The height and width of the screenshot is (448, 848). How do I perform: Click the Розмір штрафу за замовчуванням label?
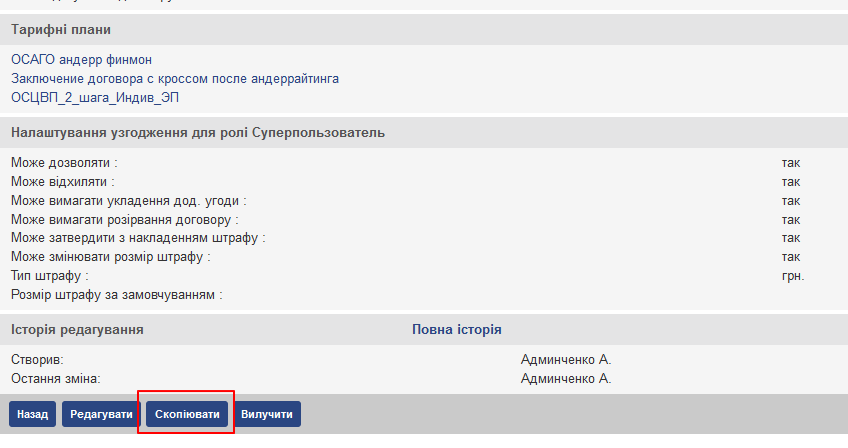click(x=116, y=295)
